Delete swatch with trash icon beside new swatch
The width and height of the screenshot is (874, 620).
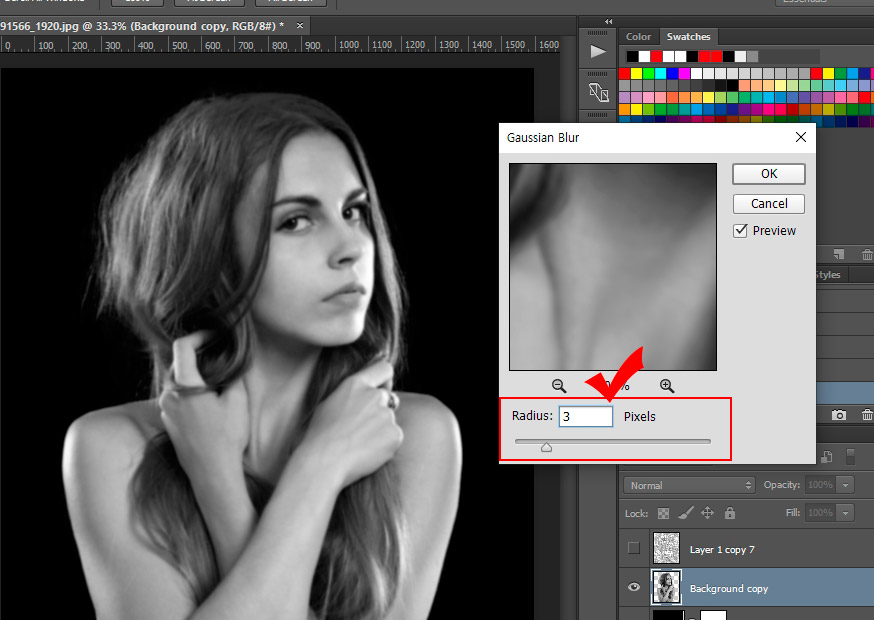[x=867, y=255]
